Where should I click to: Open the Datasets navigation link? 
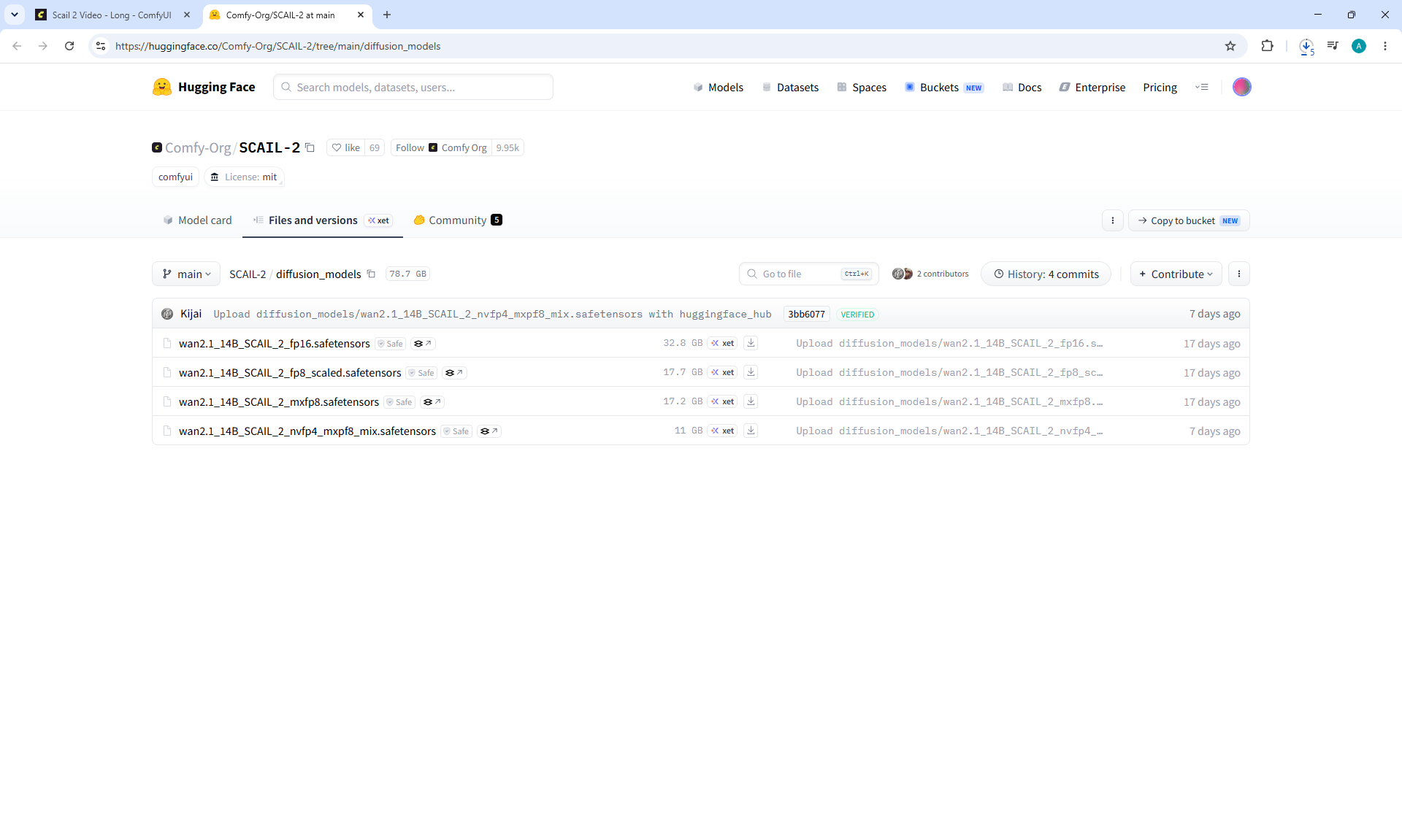coord(791,88)
